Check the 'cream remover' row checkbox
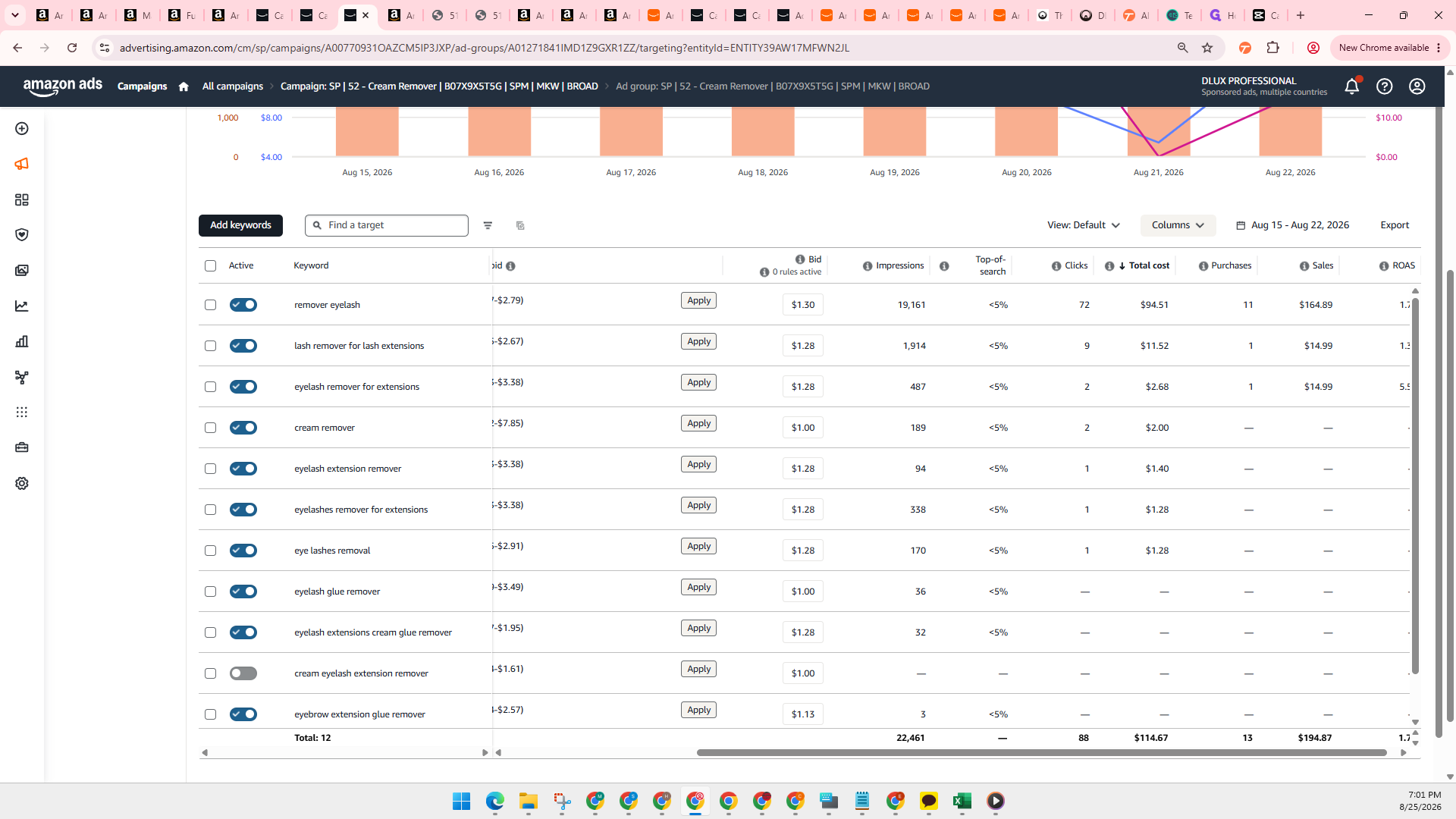 [x=210, y=428]
